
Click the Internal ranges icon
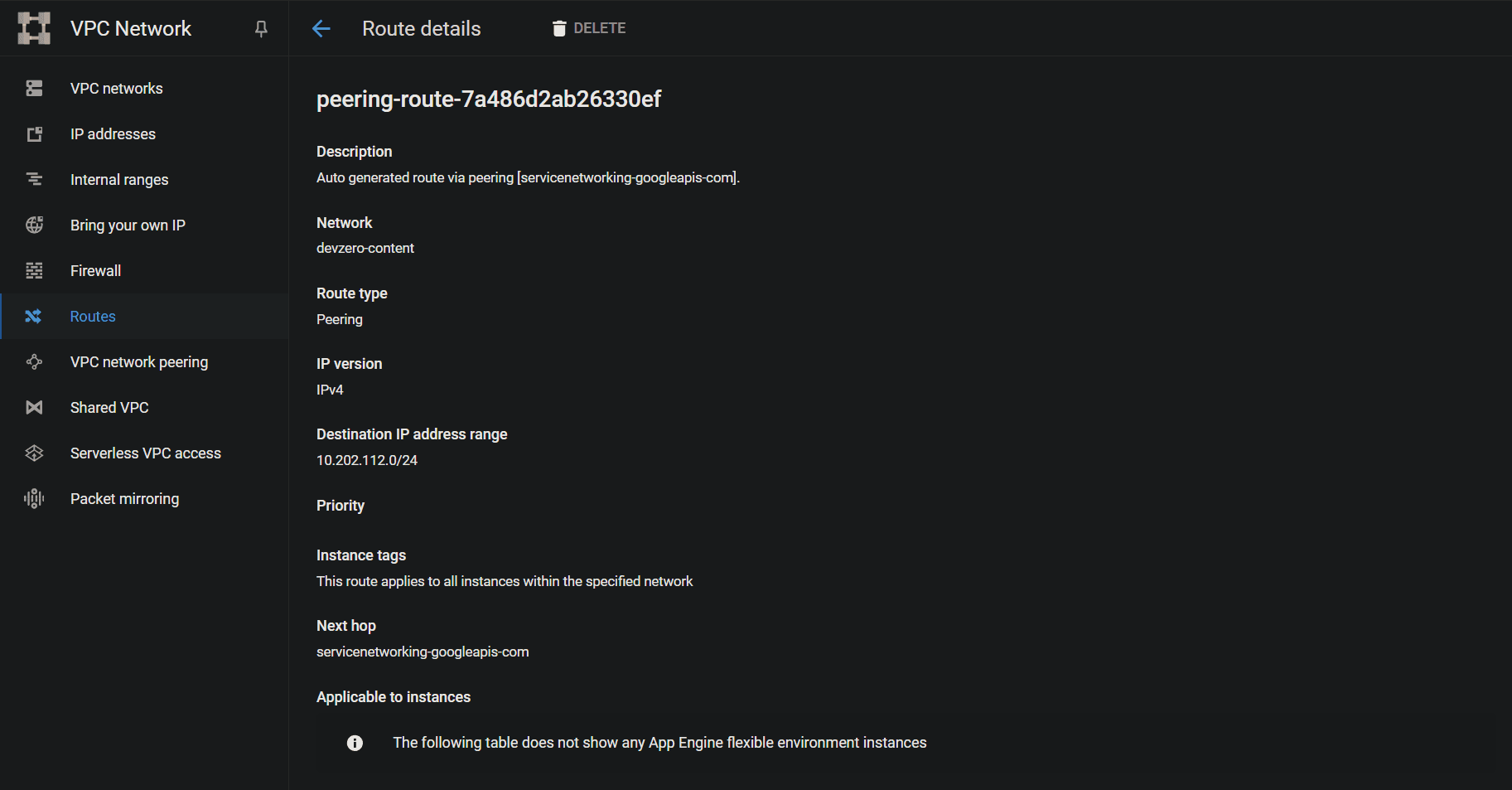(34, 180)
